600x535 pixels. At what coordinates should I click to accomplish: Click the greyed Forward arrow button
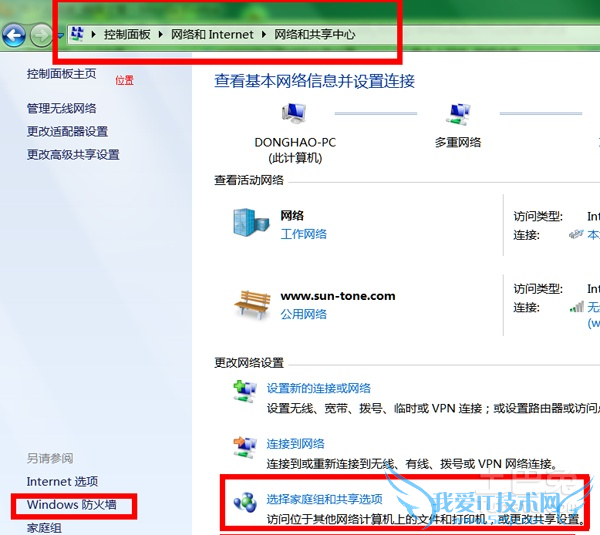tap(41, 36)
